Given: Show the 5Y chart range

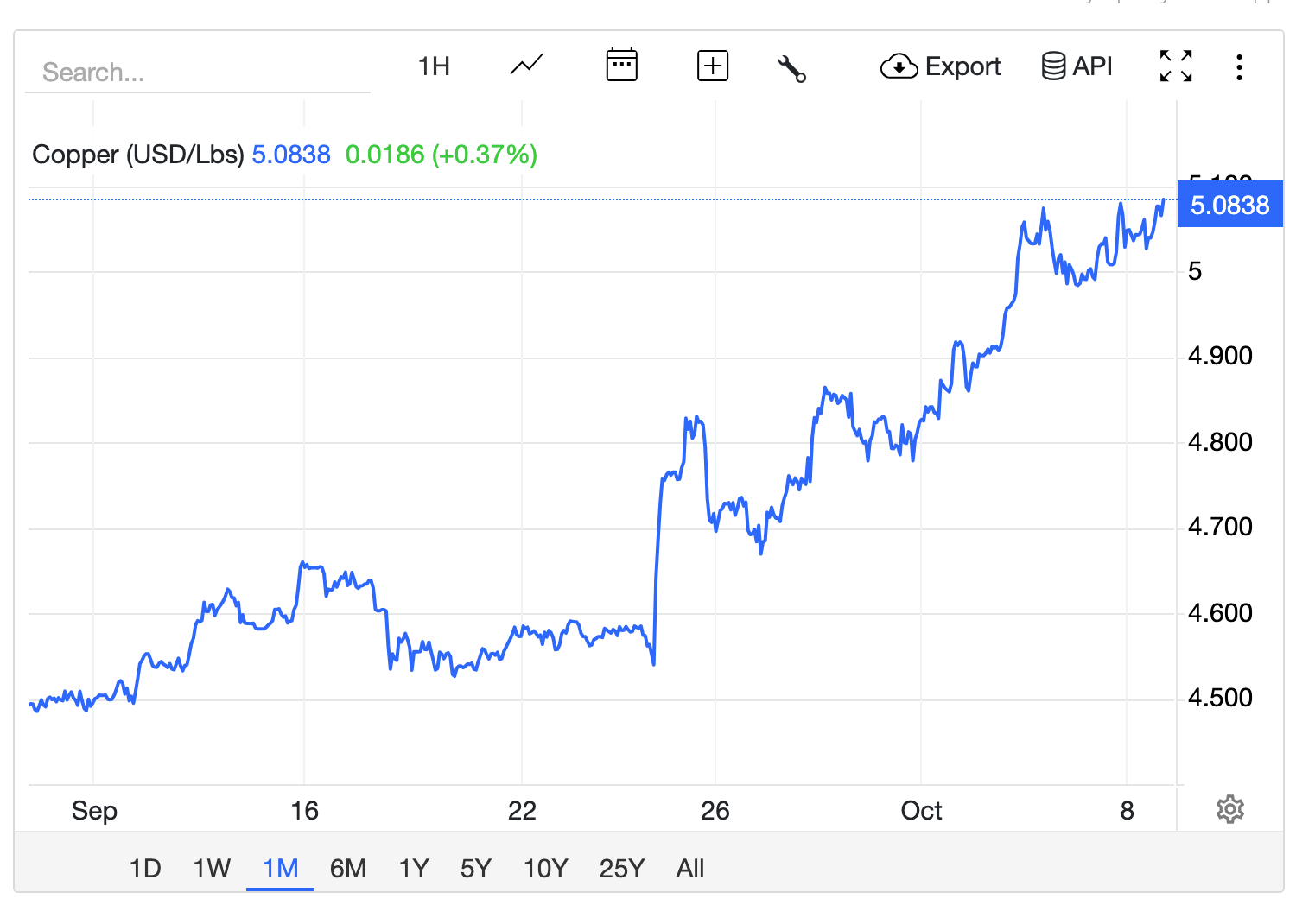Looking at the screenshot, I should tap(475, 868).
